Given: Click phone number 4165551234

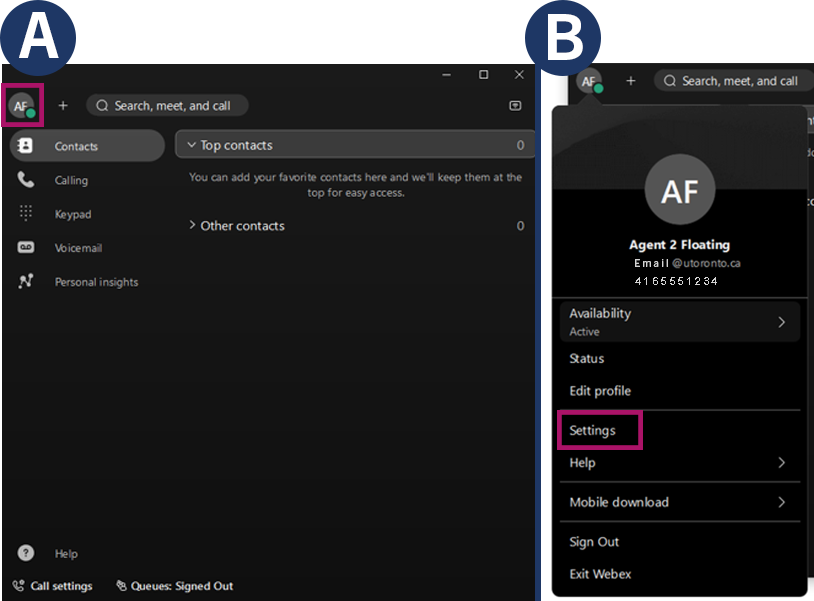Looking at the screenshot, I should point(676,281).
